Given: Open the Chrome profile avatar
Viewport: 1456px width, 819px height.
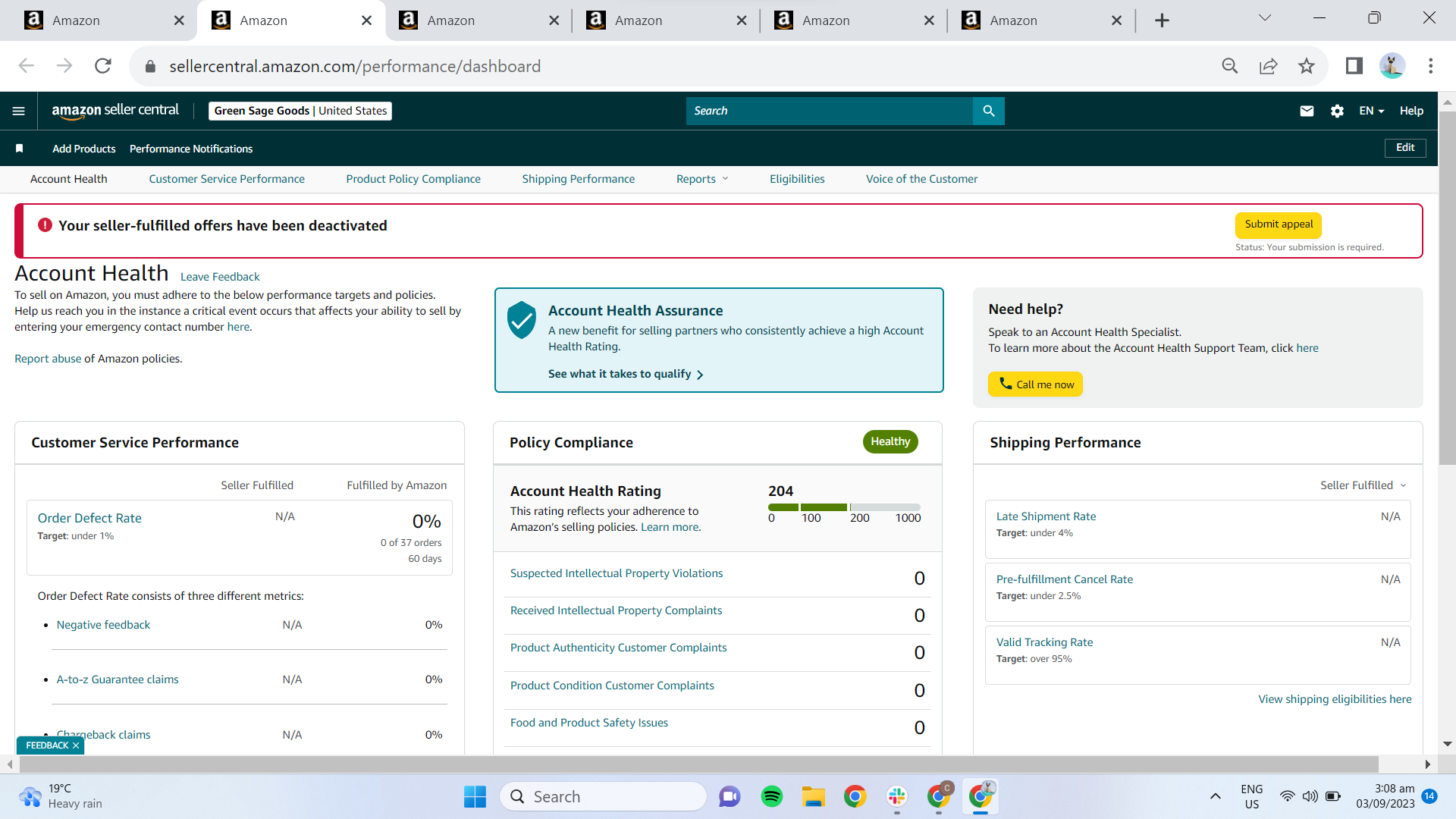Looking at the screenshot, I should click(x=1392, y=66).
